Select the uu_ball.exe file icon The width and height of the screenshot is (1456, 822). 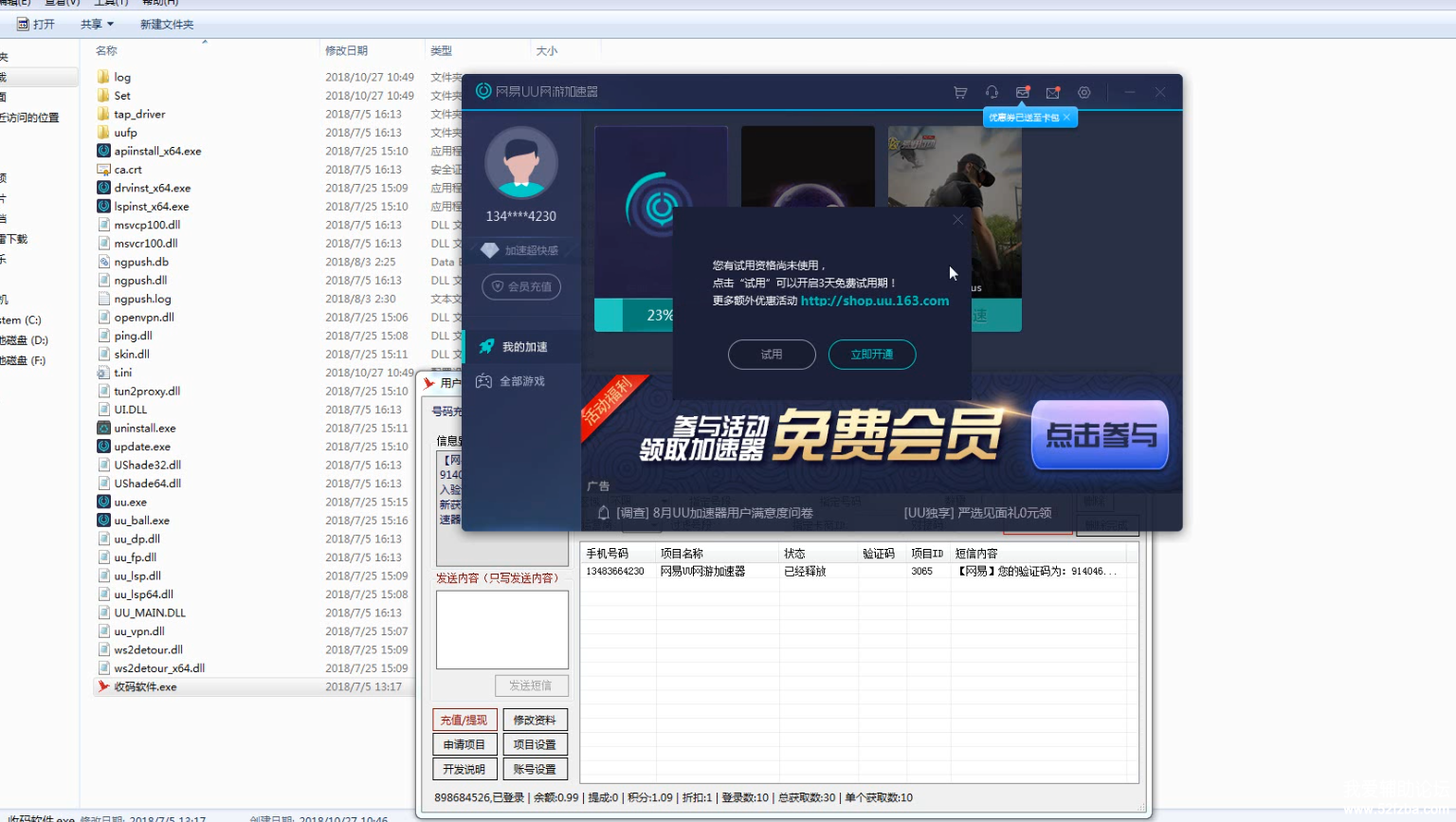point(104,521)
